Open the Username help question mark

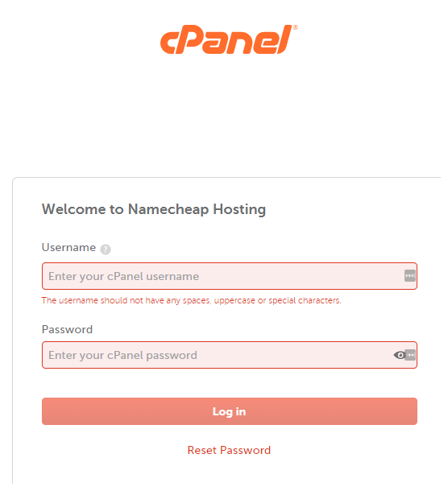[105, 249]
